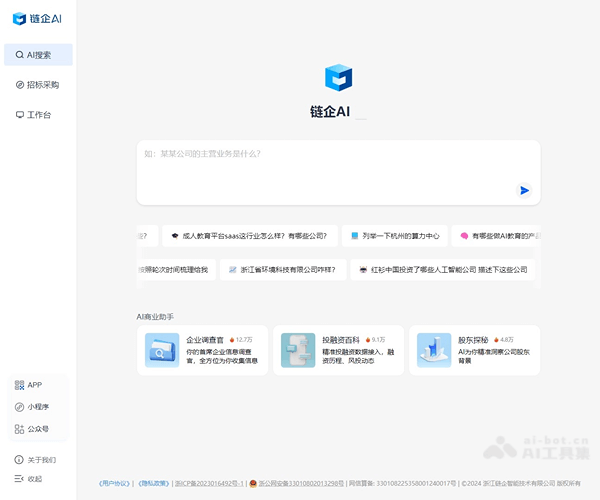Show the APP QR code icon
600x500 pixels.
19,385
